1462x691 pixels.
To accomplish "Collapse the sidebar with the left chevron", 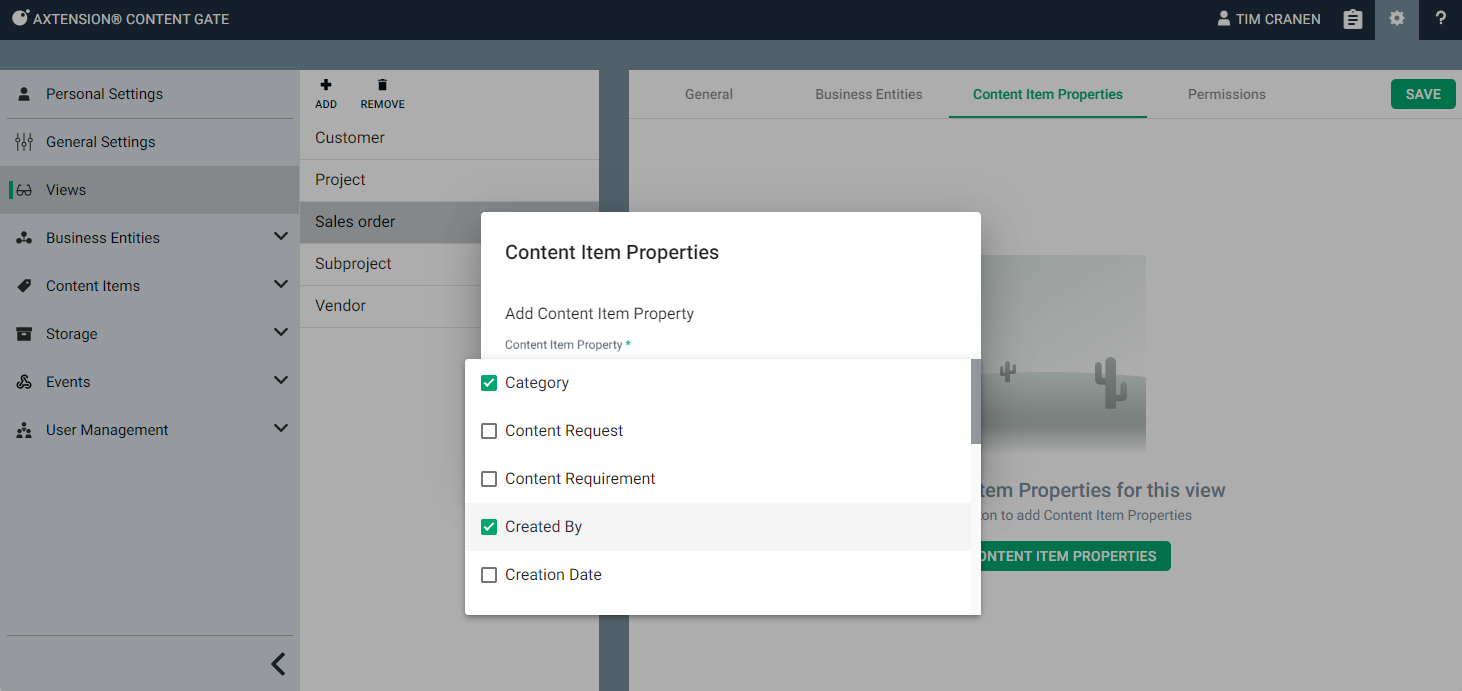I will click(x=278, y=664).
